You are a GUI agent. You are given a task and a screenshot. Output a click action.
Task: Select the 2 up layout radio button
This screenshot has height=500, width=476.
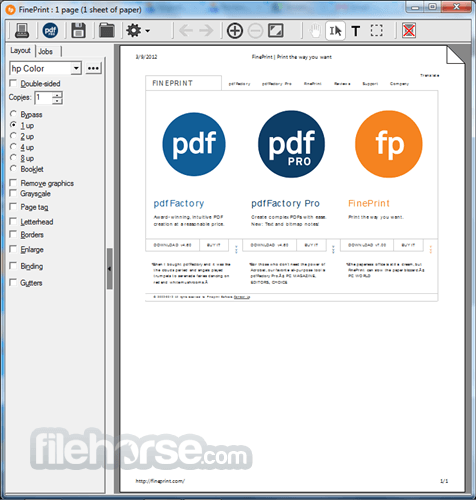[x=13, y=136]
